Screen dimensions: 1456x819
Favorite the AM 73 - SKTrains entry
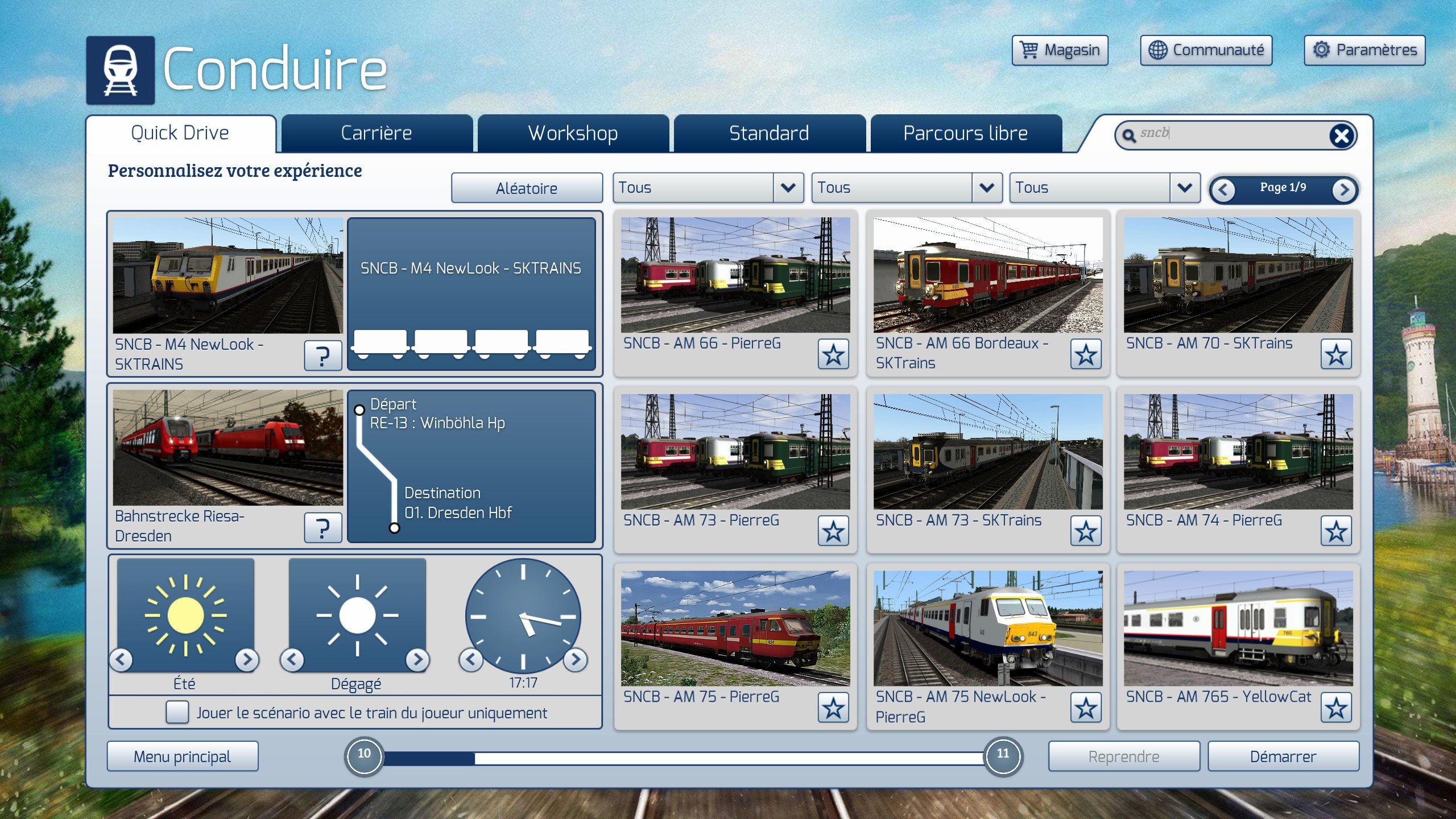tap(1086, 531)
